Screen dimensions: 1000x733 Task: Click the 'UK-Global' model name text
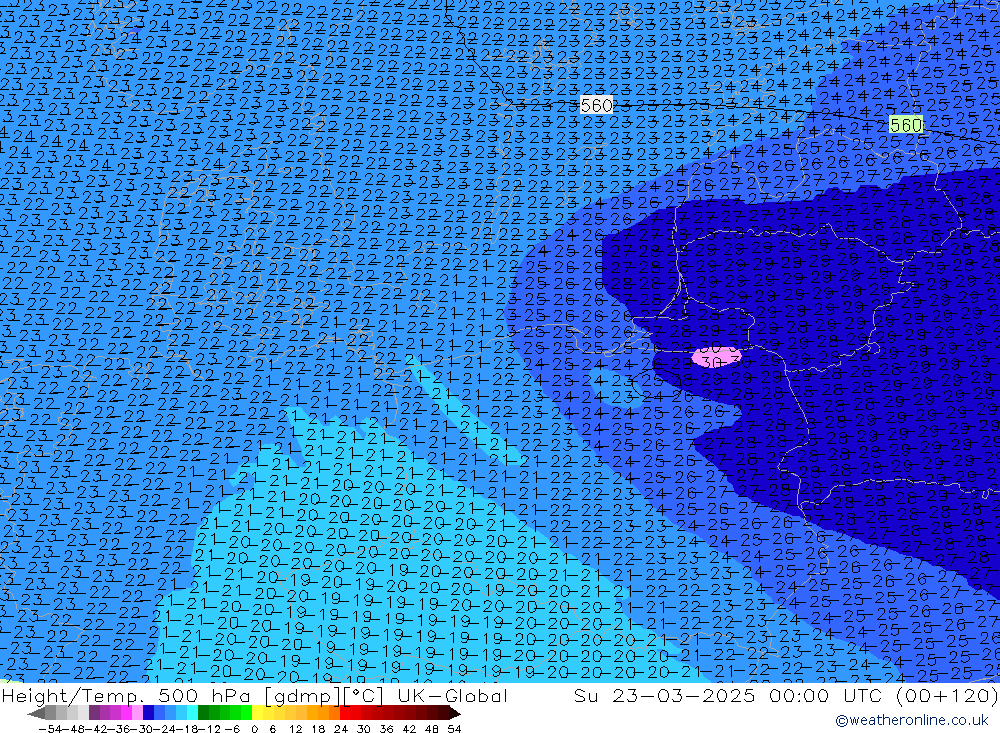tap(452, 695)
